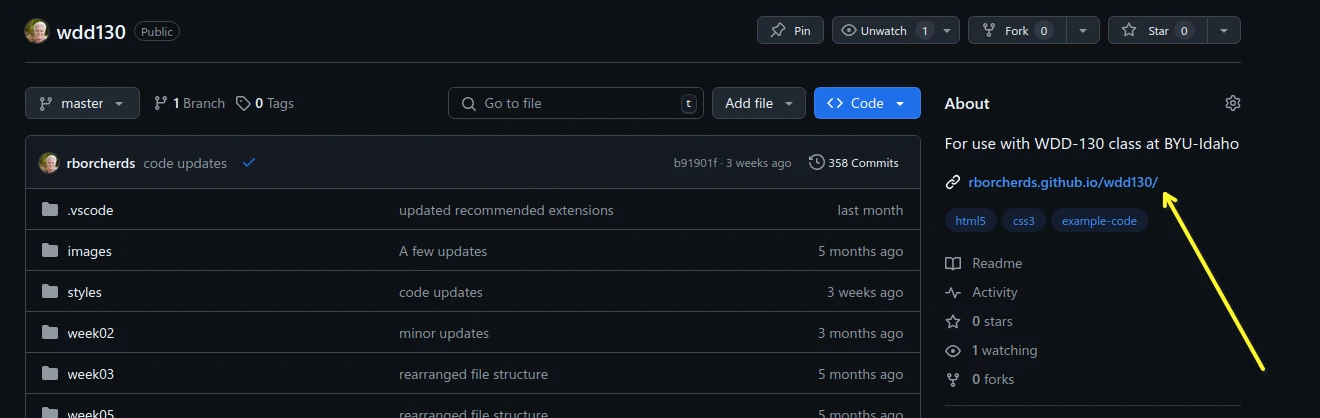Star the wdd130 repository
The height and width of the screenshot is (418, 1320).
pos(1158,31)
